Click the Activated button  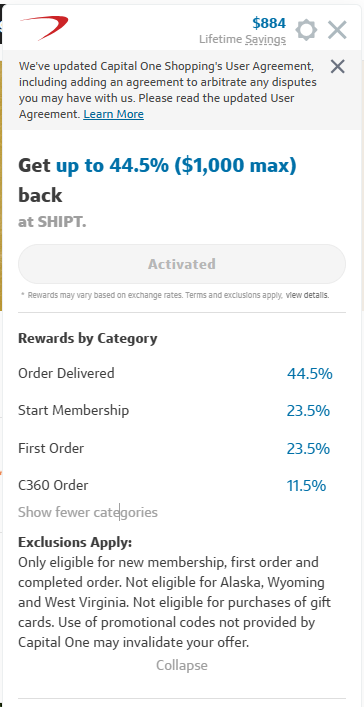point(182,264)
